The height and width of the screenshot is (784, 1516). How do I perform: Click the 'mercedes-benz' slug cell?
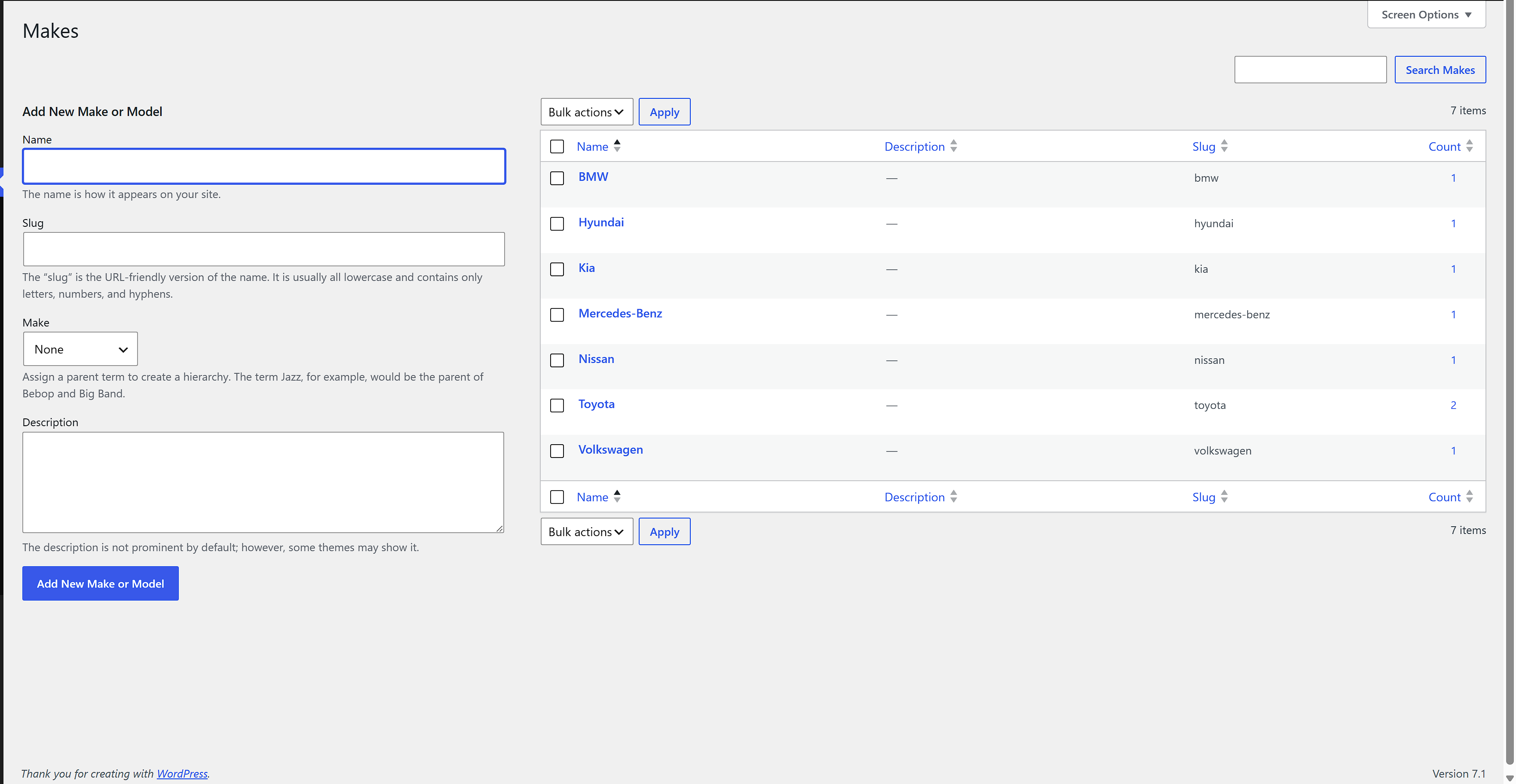(x=1232, y=314)
